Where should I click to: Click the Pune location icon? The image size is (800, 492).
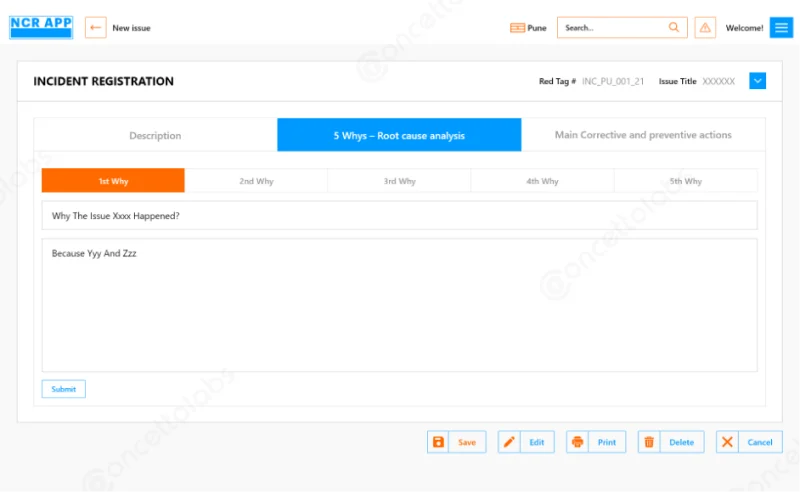(x=517, y=28)
